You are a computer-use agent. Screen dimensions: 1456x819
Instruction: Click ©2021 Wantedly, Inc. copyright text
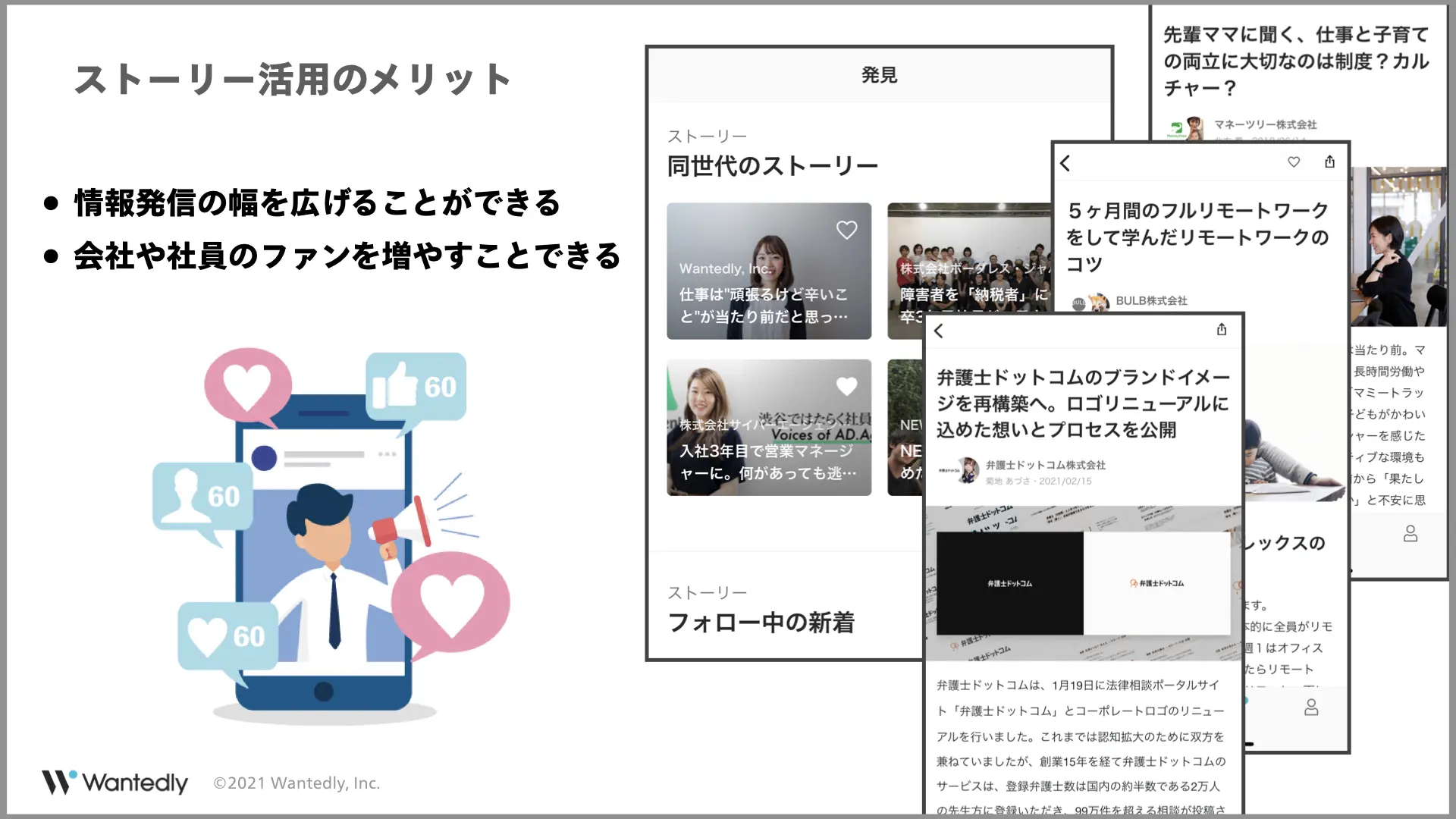coord(297,783)
